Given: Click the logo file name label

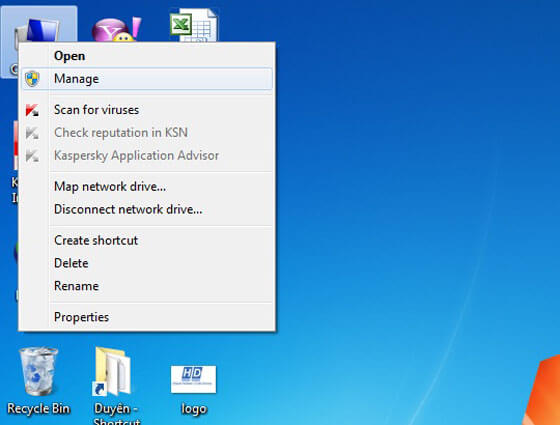Looking at the screenshot, I should coord(194,409).
